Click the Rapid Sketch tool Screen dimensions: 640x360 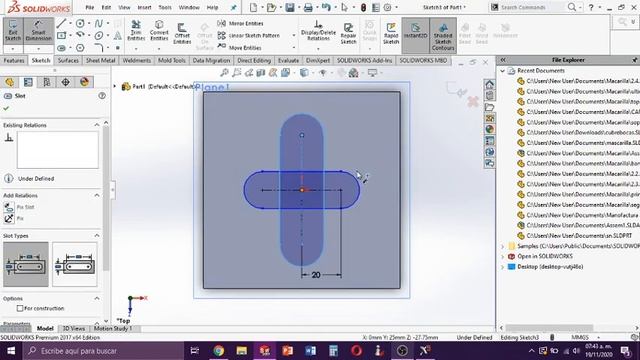tap(391, 33)
